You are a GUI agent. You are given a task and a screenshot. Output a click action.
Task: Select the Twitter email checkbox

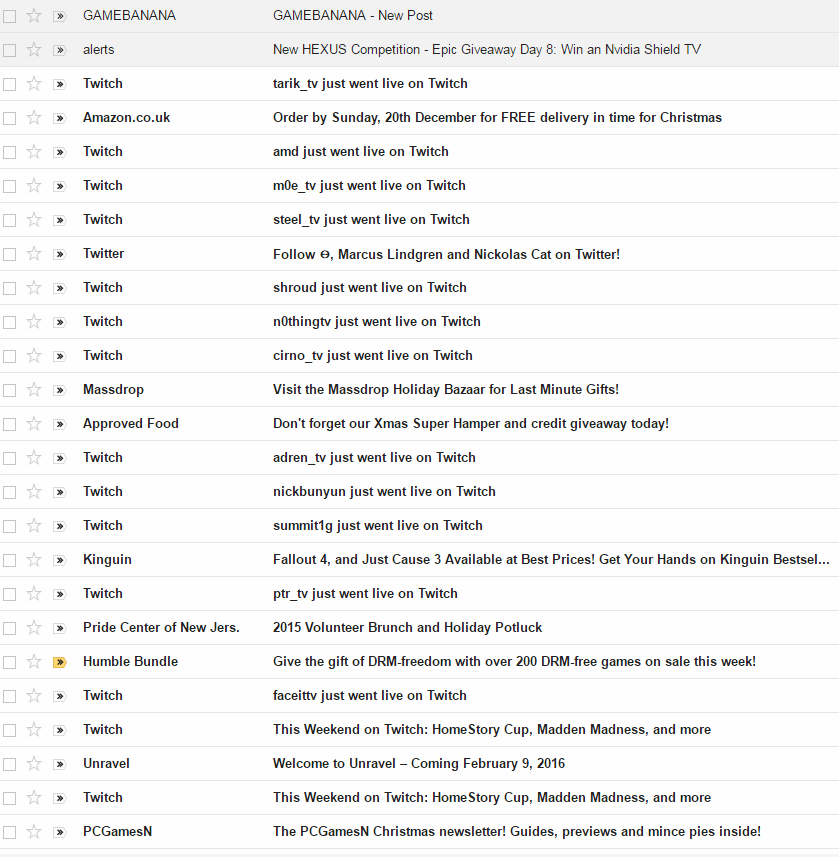pyautogui.click(x=9, y=254)
